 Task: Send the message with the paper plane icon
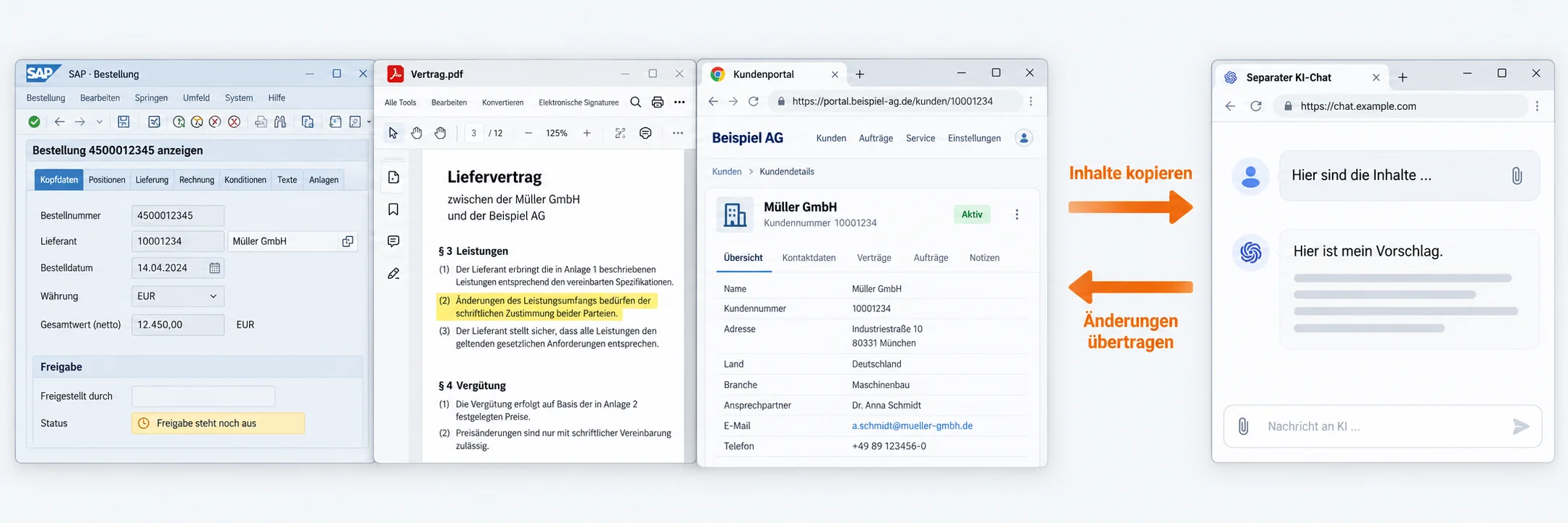coord(1520,427)
